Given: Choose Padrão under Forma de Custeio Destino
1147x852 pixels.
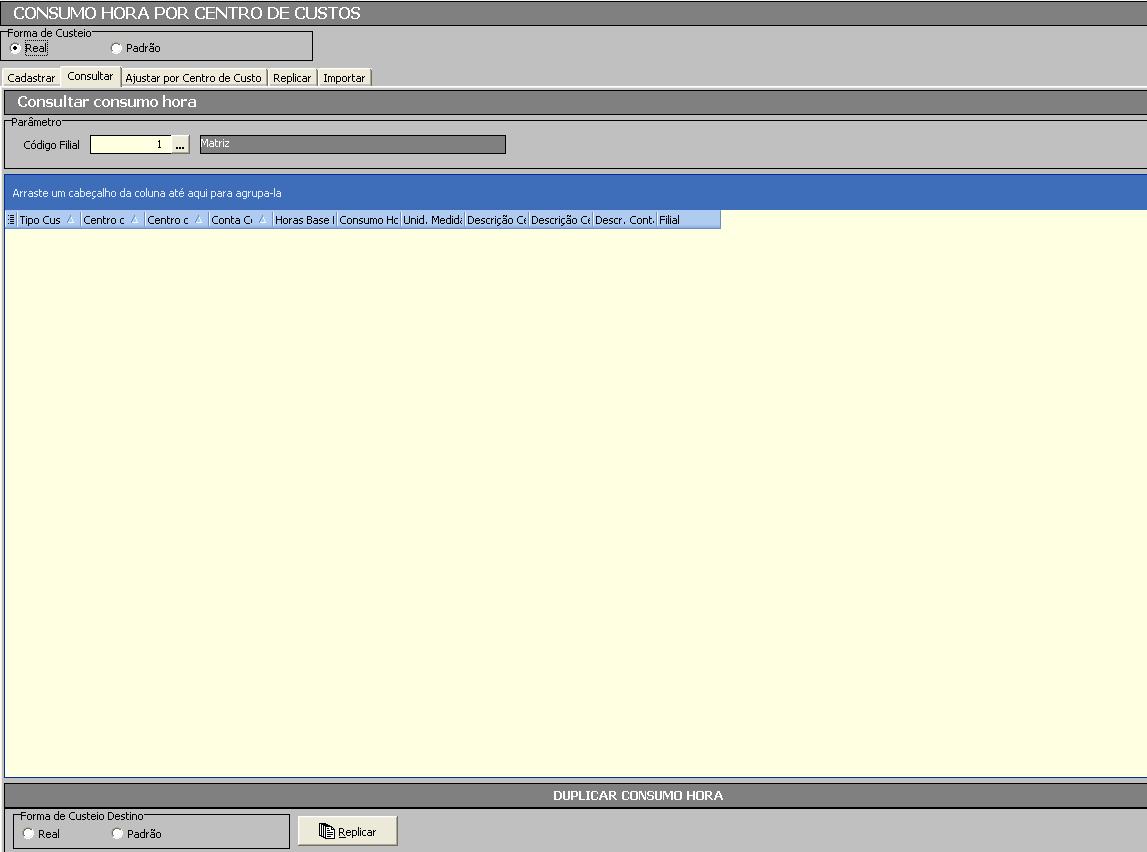Looking at the screenshot, I should point(118,834).
